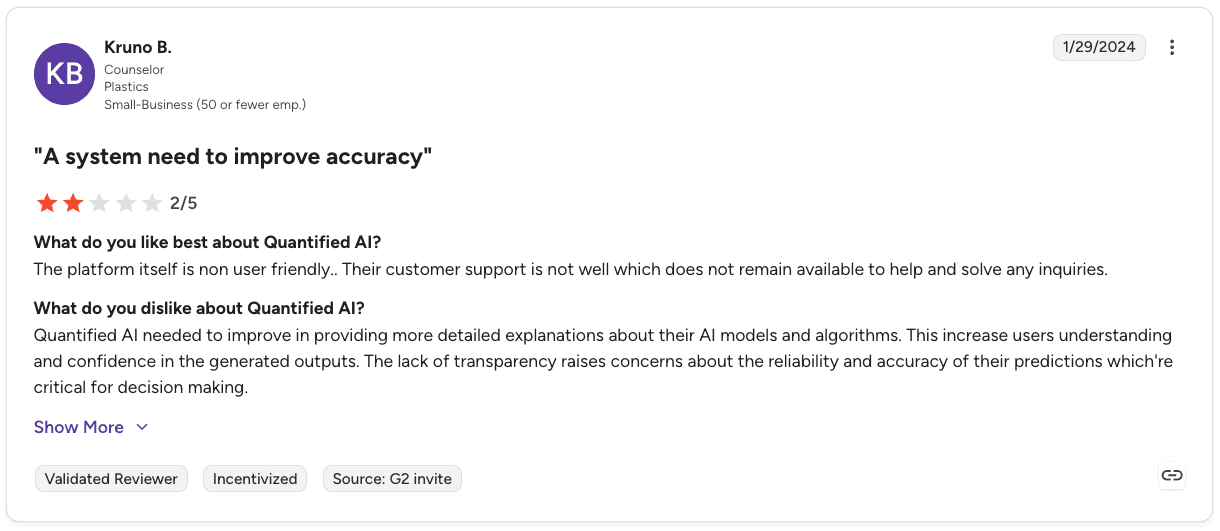Click the fourth empty rating star
Image resolution: width=1220 pixels, height=531 pixels.
[126, 204]
